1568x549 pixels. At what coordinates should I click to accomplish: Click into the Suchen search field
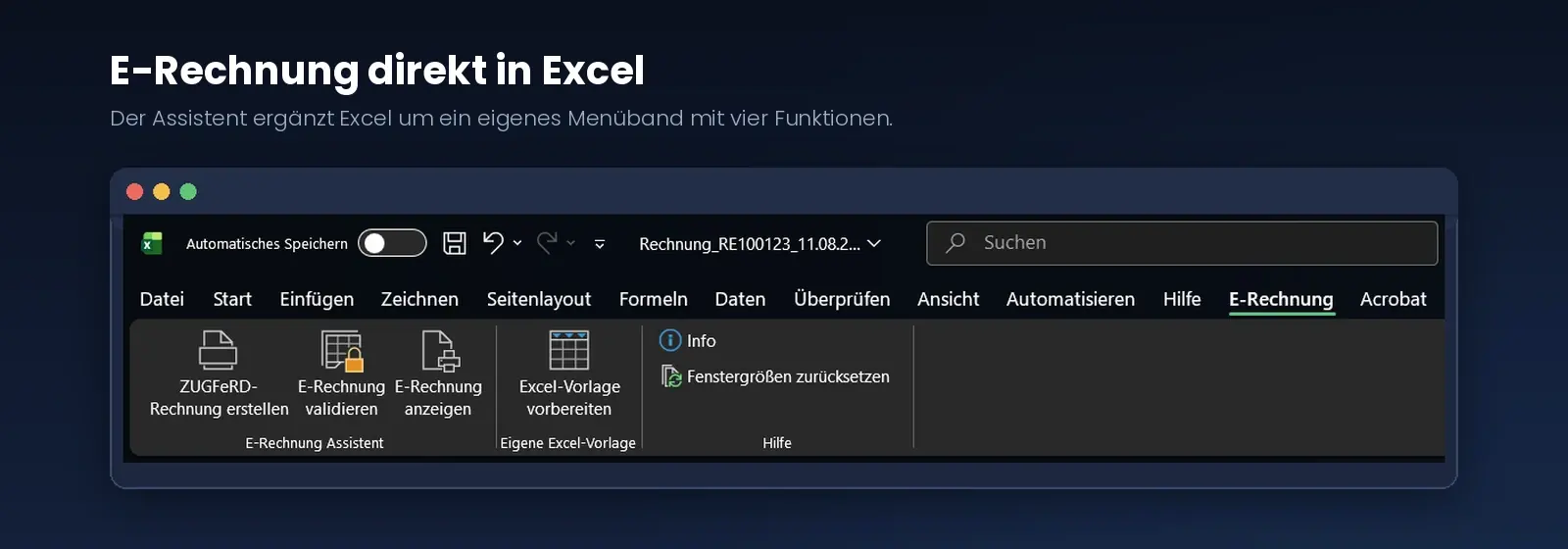(1182, 243)
